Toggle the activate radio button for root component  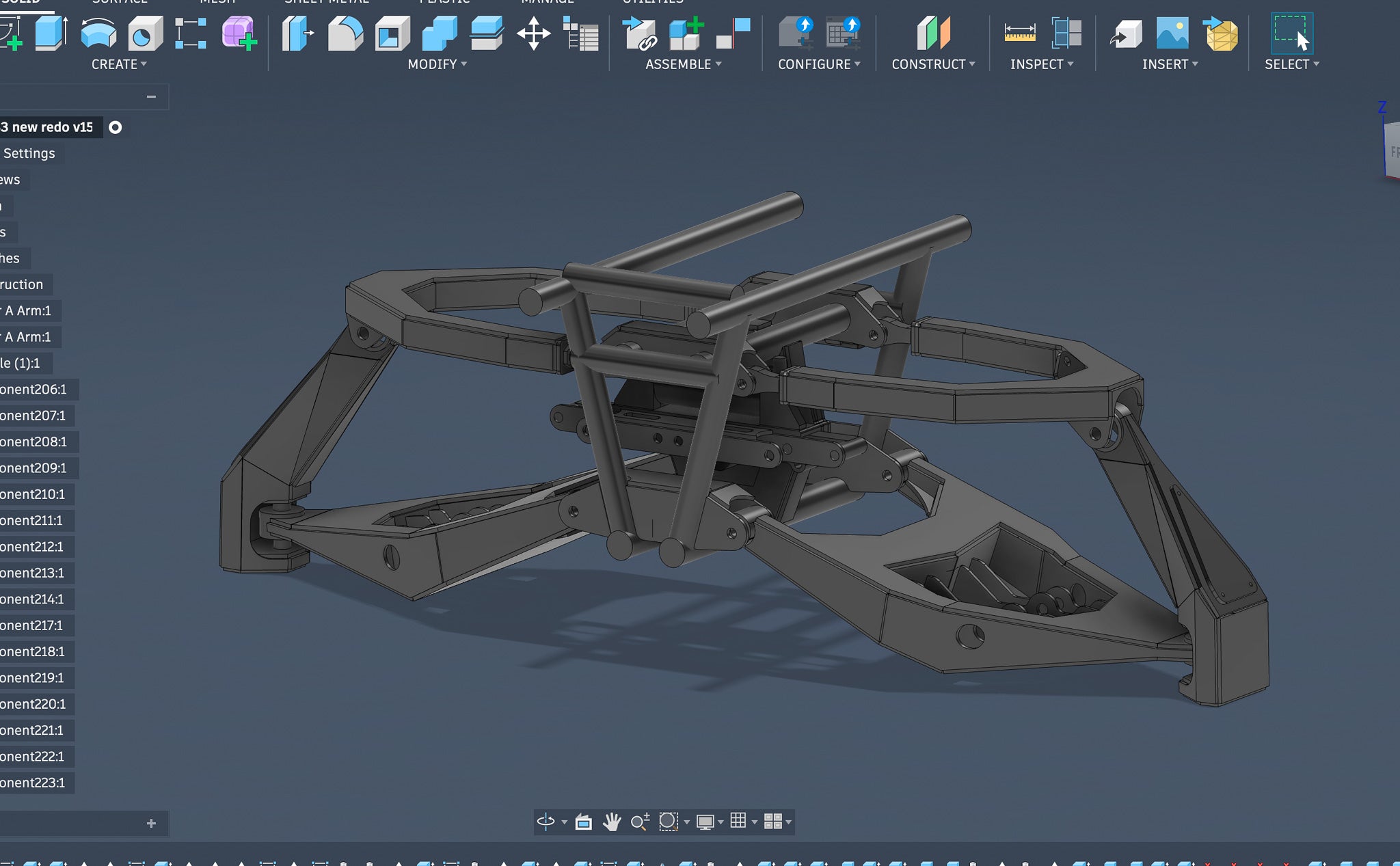tap(116, 127)
